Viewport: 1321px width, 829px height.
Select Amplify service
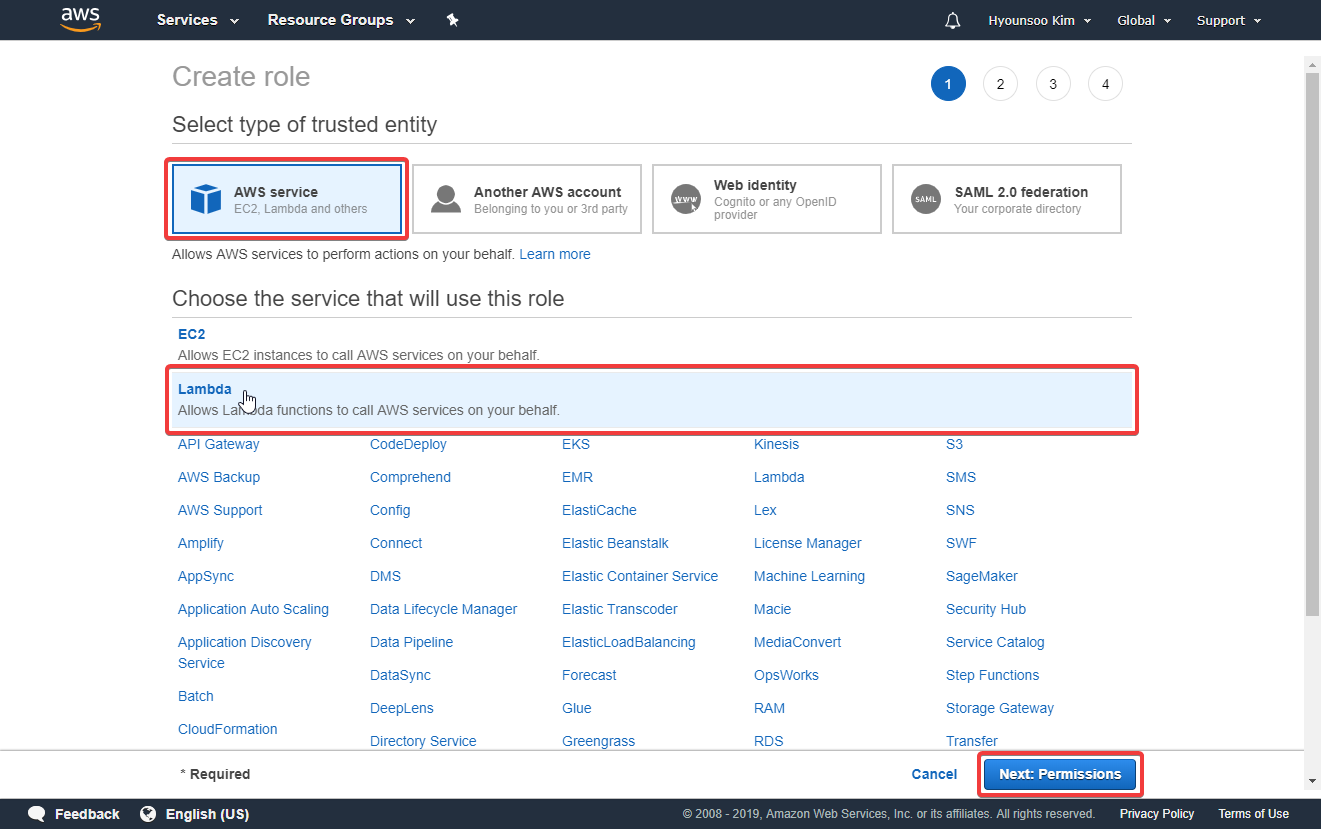(x=201, y=543)
